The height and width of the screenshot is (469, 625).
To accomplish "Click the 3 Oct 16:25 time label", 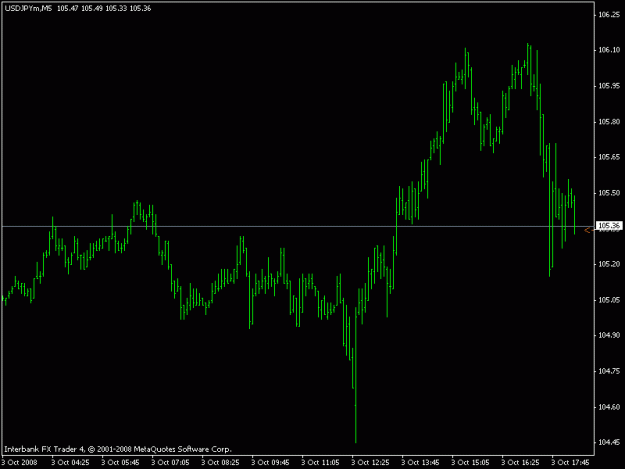I will coord(520,463).
